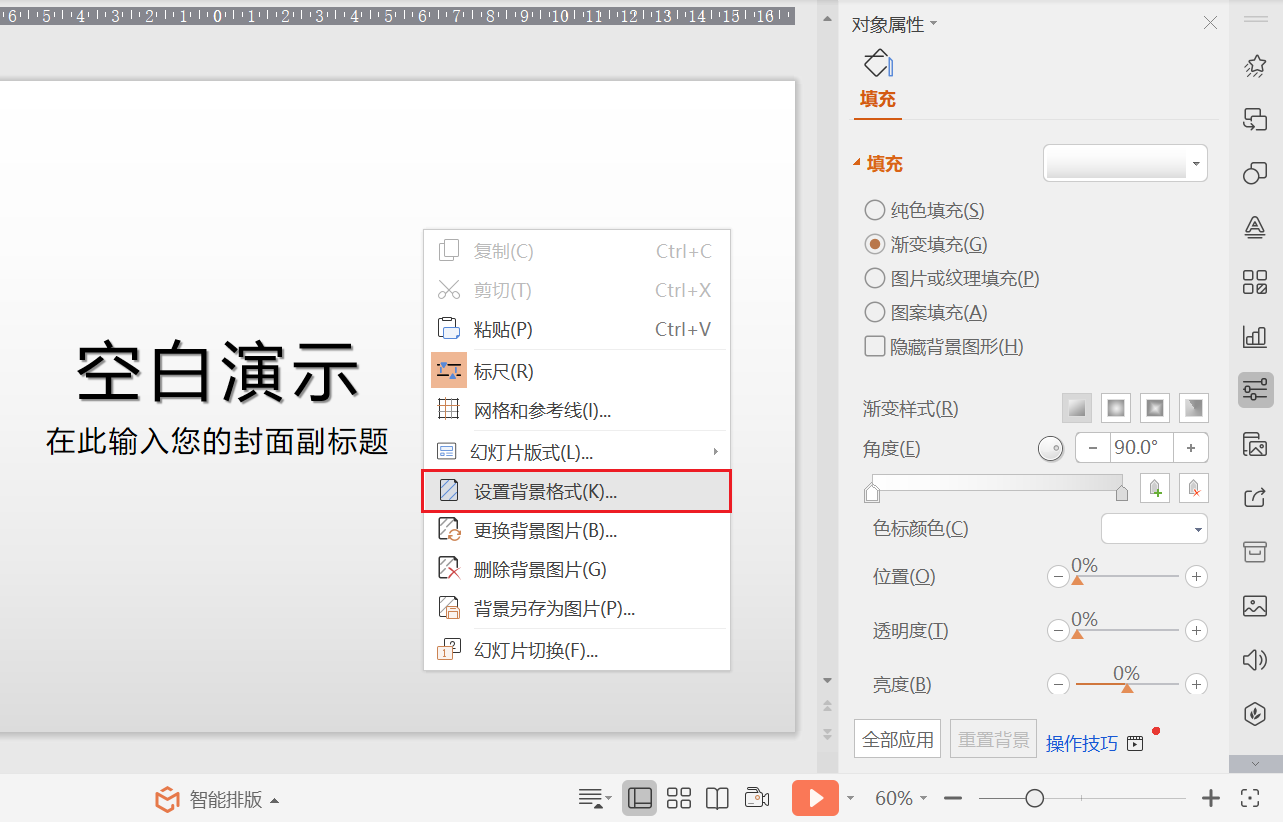Viewport: 1283px width, 822px height.
Task: Expand the right sidebar bottom chevron
Action: tap(1255, 763)
